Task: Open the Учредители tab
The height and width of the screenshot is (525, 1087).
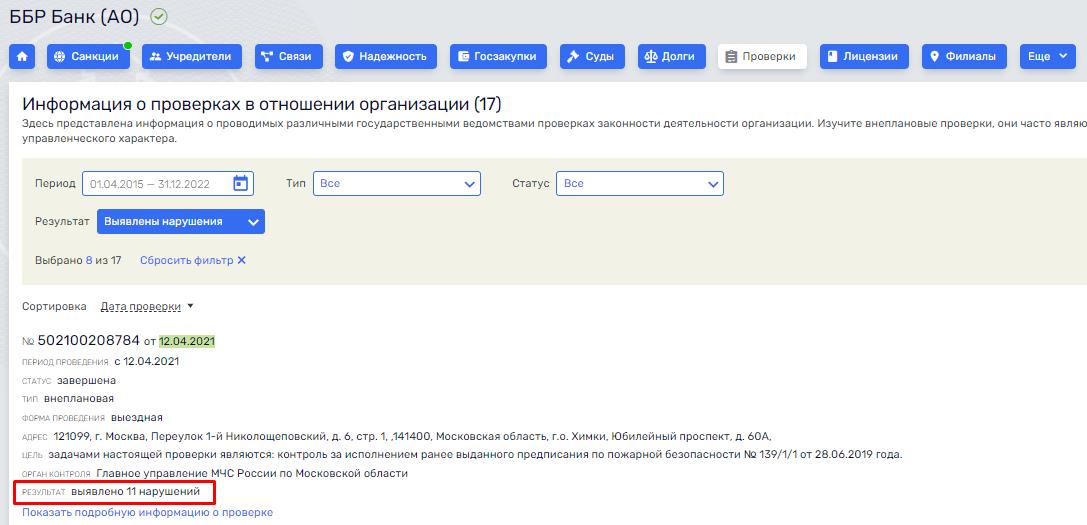Action: [x=192, y=57]
